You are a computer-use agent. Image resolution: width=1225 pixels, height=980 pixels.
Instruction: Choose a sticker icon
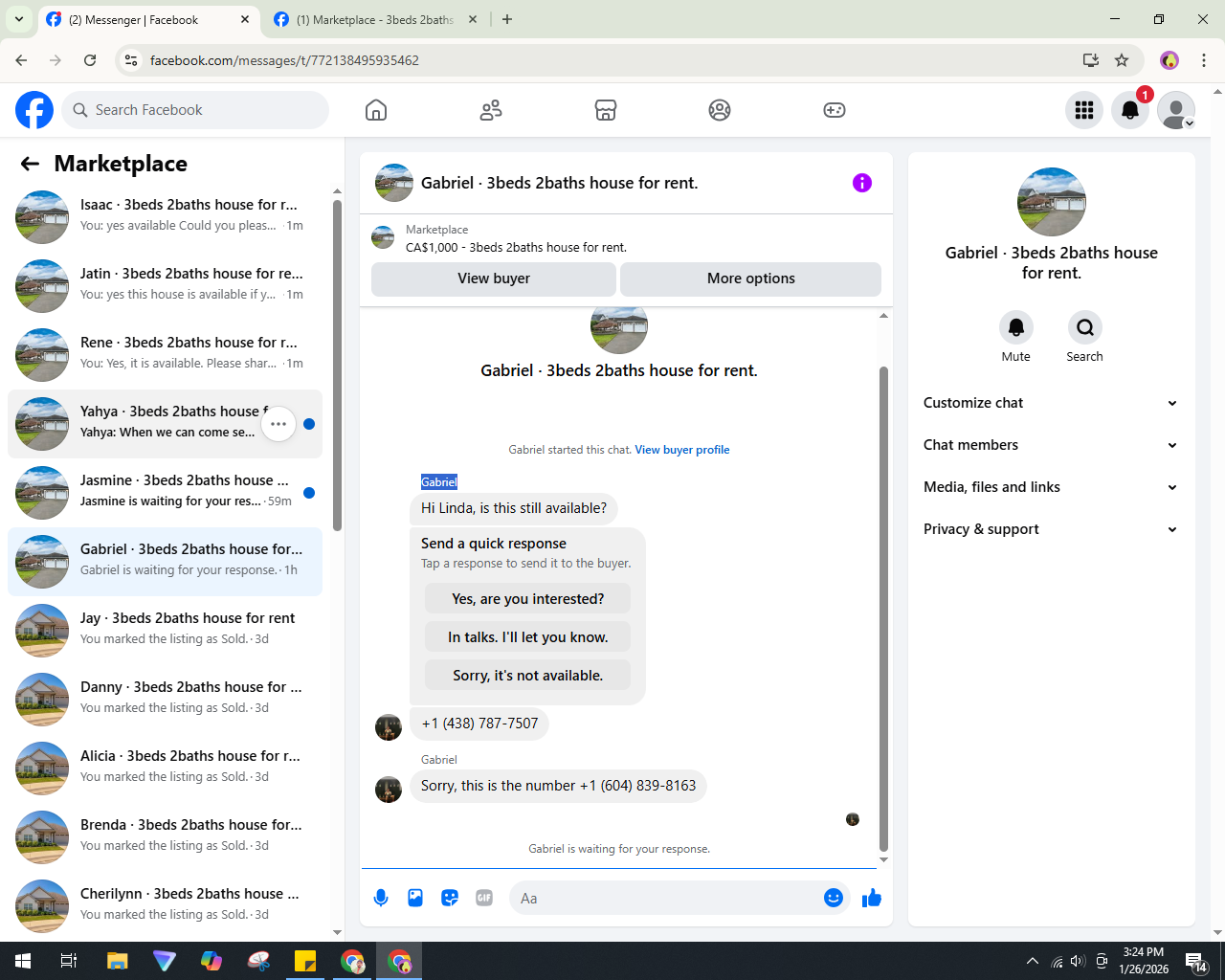pyautogui.click(x=450, y=898)
